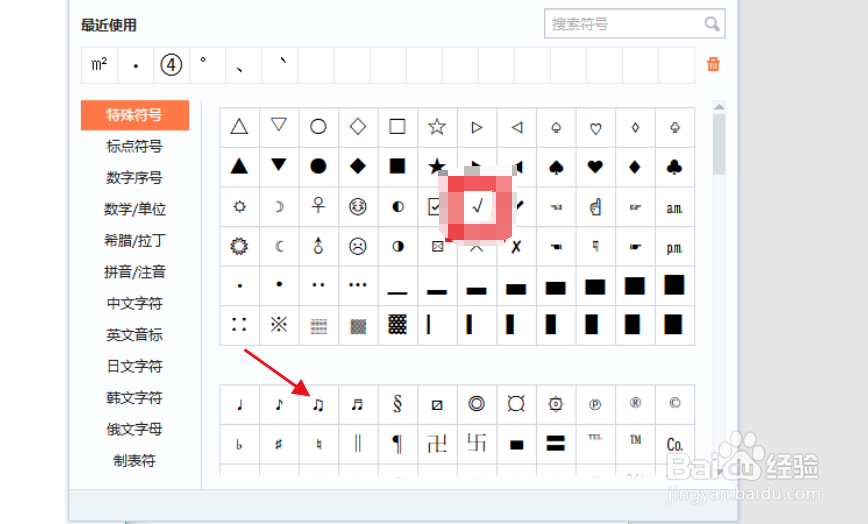The height and width of the screenshot is (524, 868).
Task: Insert the hollow heart symbol
Action: pyautogui.click(x=596, y=127)
